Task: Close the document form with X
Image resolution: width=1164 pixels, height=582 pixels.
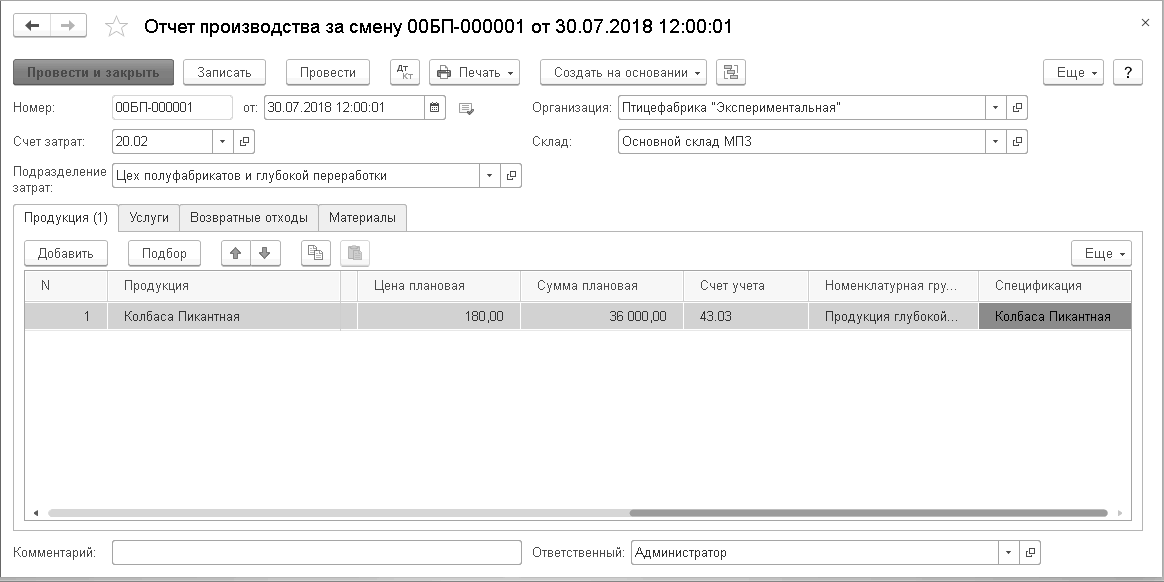Action: [1145, 23]
